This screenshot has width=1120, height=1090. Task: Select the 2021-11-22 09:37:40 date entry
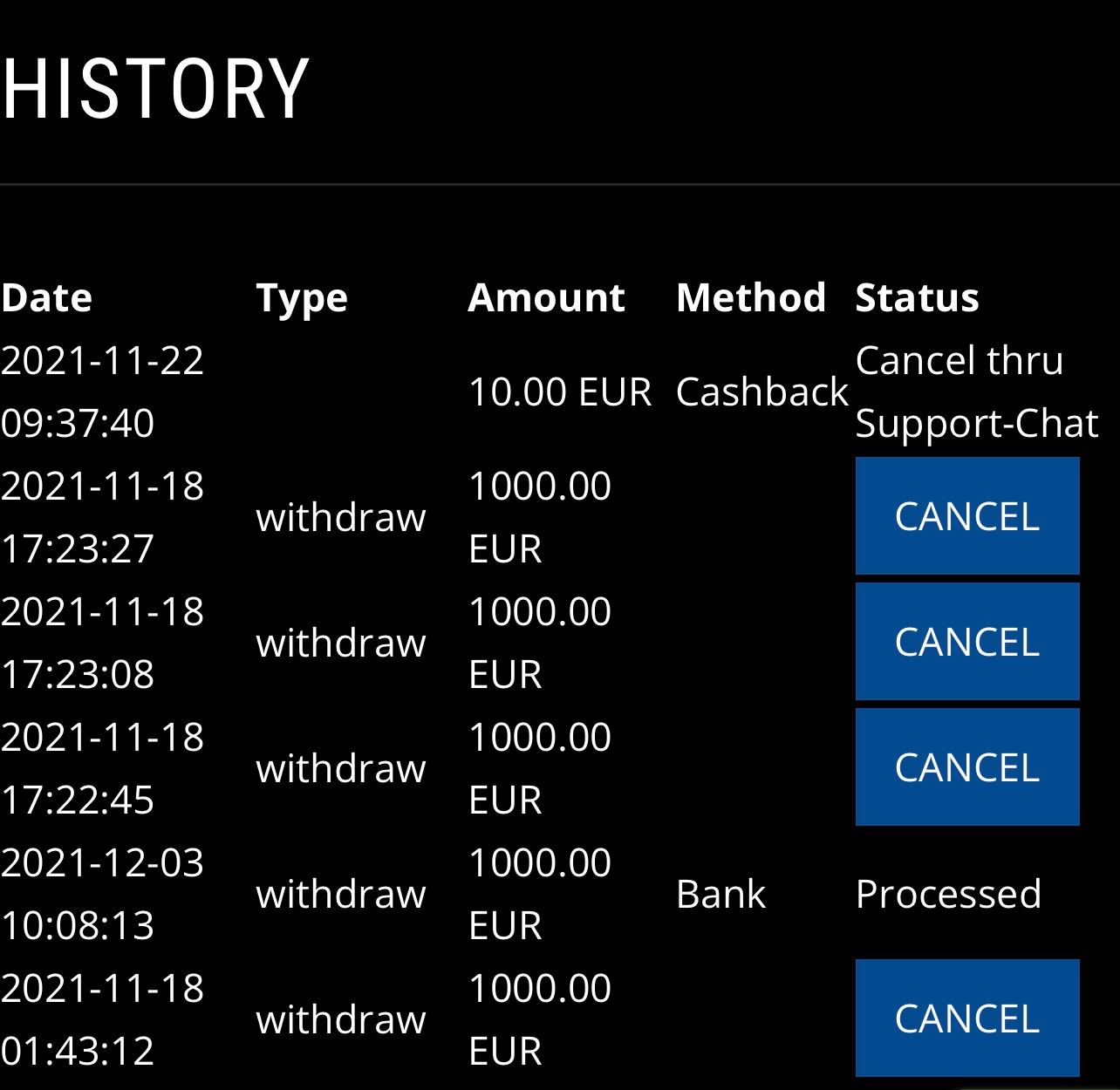pyautogui.click(x=102, y=392)
